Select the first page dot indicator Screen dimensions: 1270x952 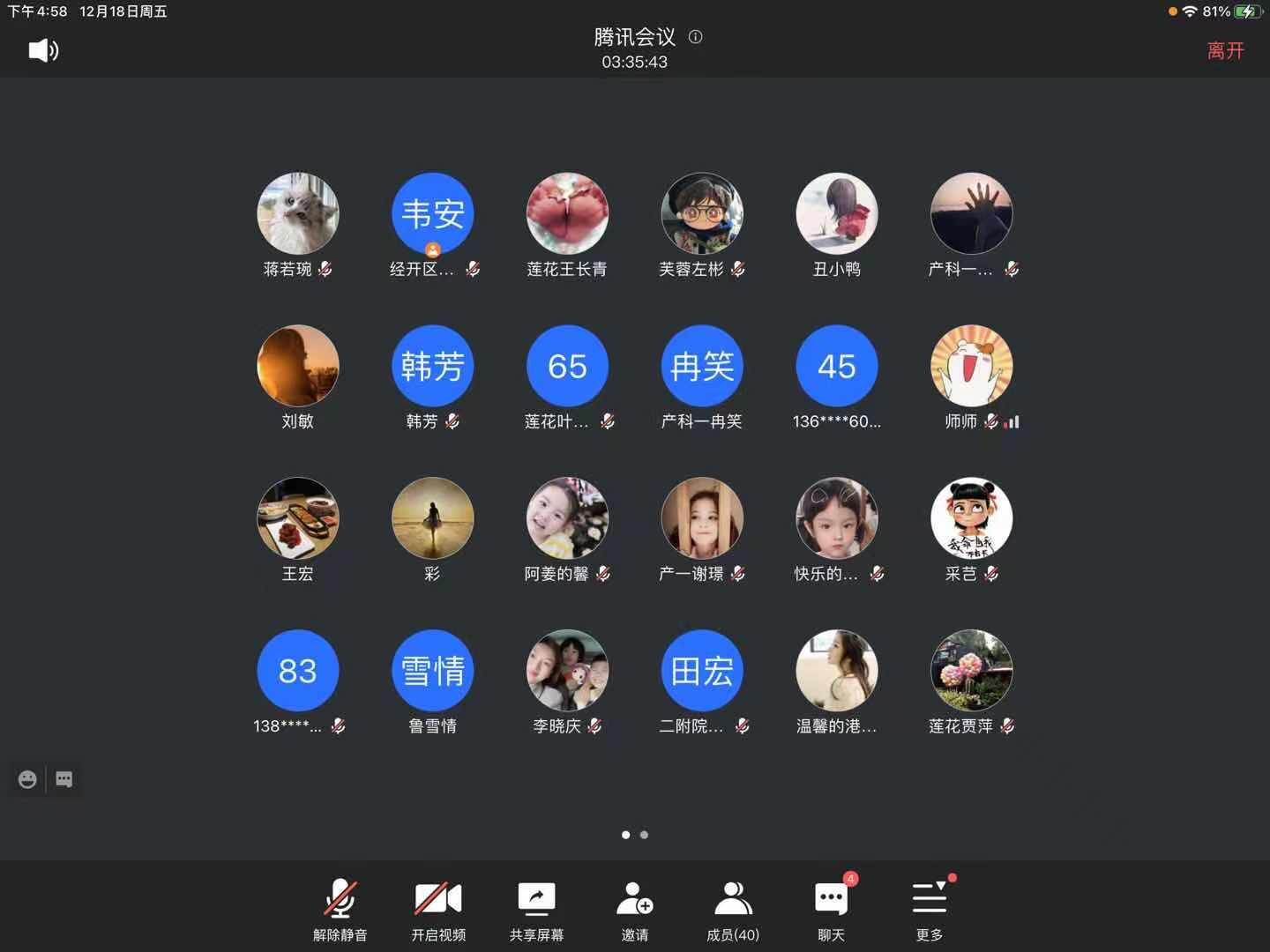[x=625, y=835]
